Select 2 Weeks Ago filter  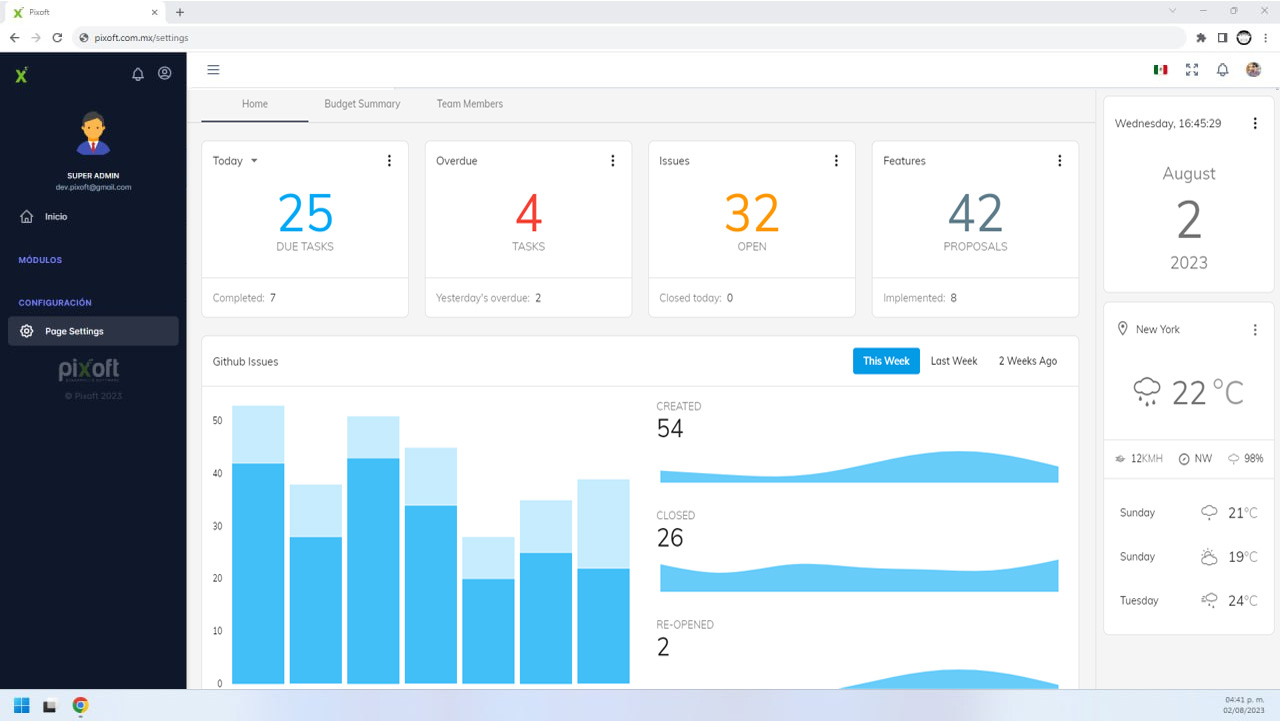[1028, 361]
